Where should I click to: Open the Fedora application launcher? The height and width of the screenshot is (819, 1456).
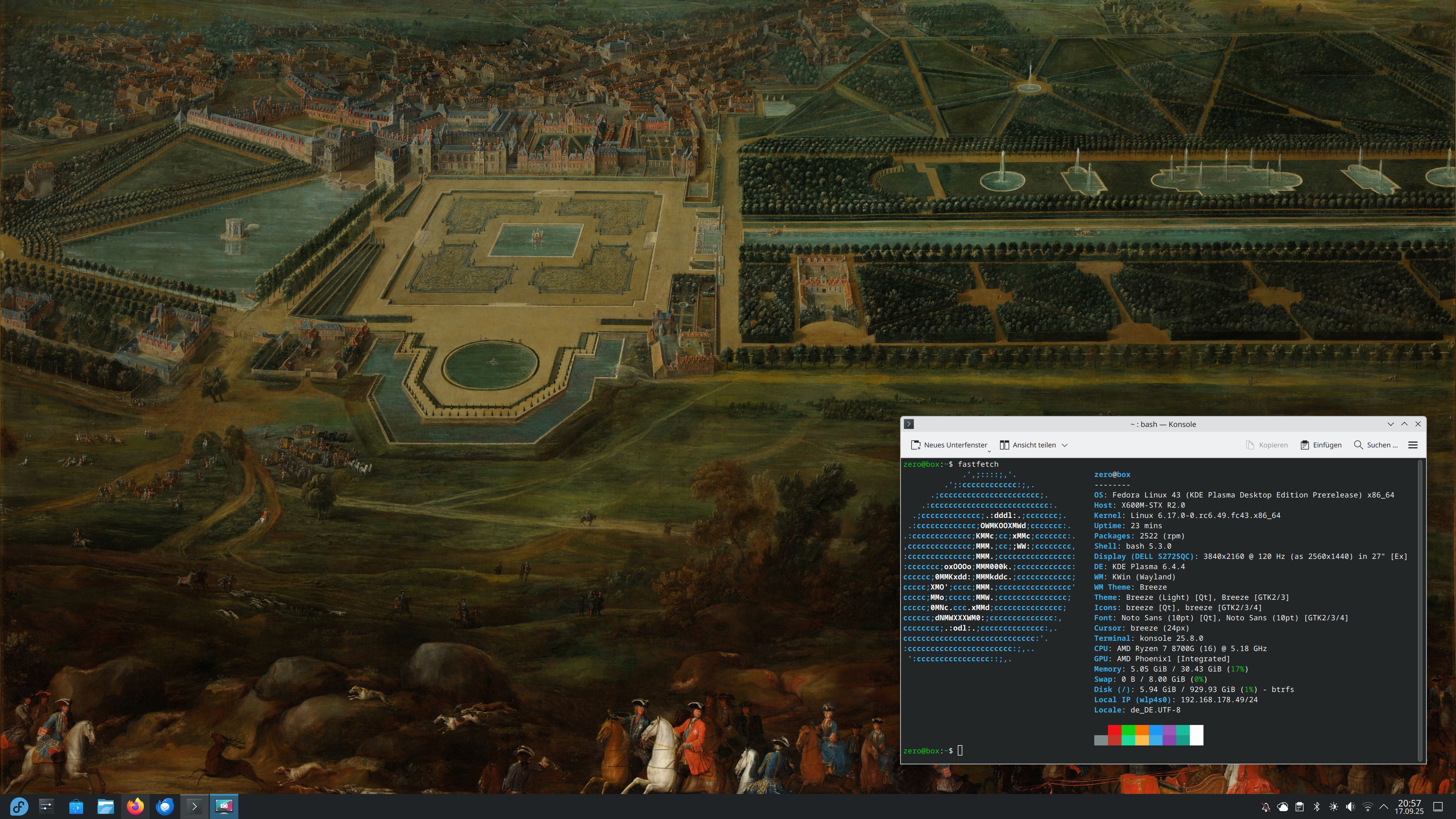pos(19,806)
